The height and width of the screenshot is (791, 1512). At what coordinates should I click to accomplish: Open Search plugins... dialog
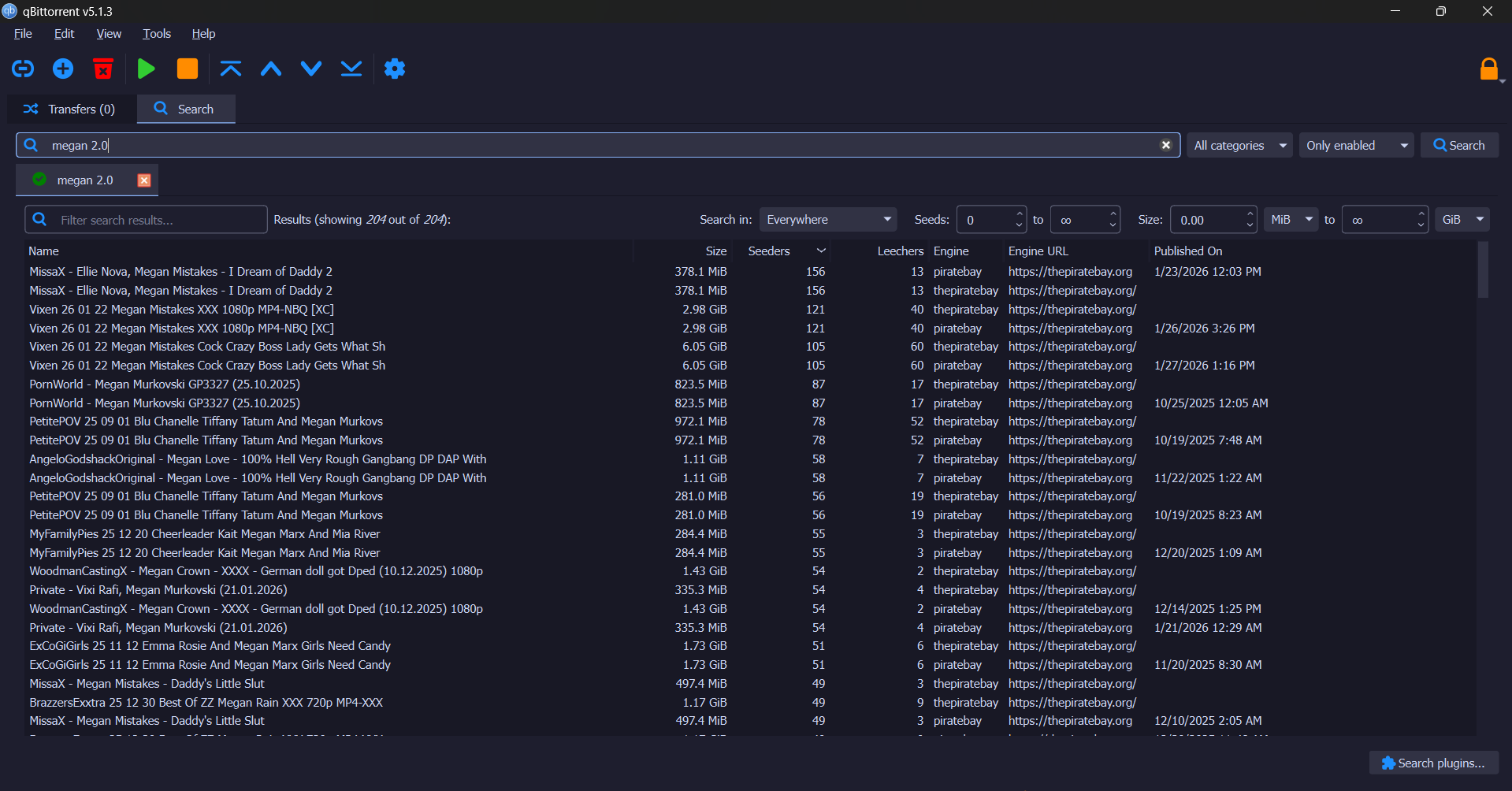coord(1433,763)
